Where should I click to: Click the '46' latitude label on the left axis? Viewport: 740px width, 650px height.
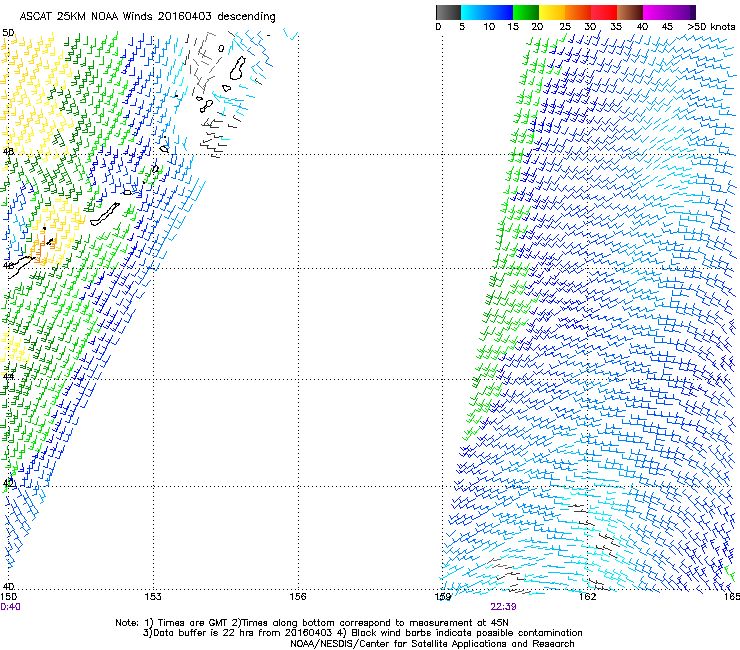[x=8, y=266]
